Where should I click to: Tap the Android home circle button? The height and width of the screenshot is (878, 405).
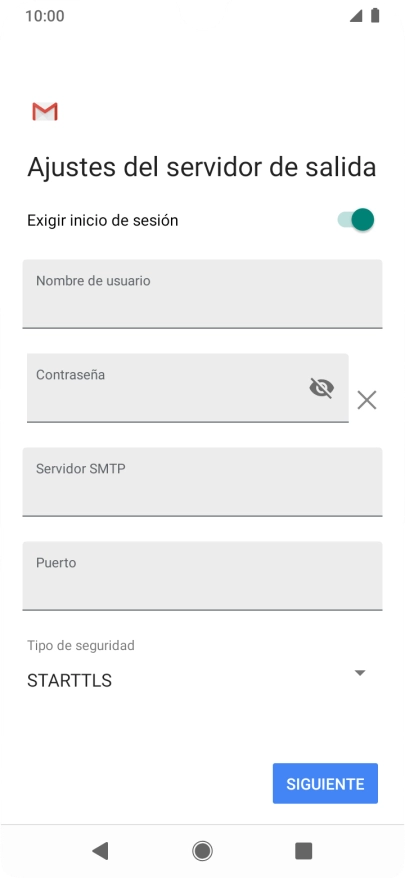[x=202, y=851]
